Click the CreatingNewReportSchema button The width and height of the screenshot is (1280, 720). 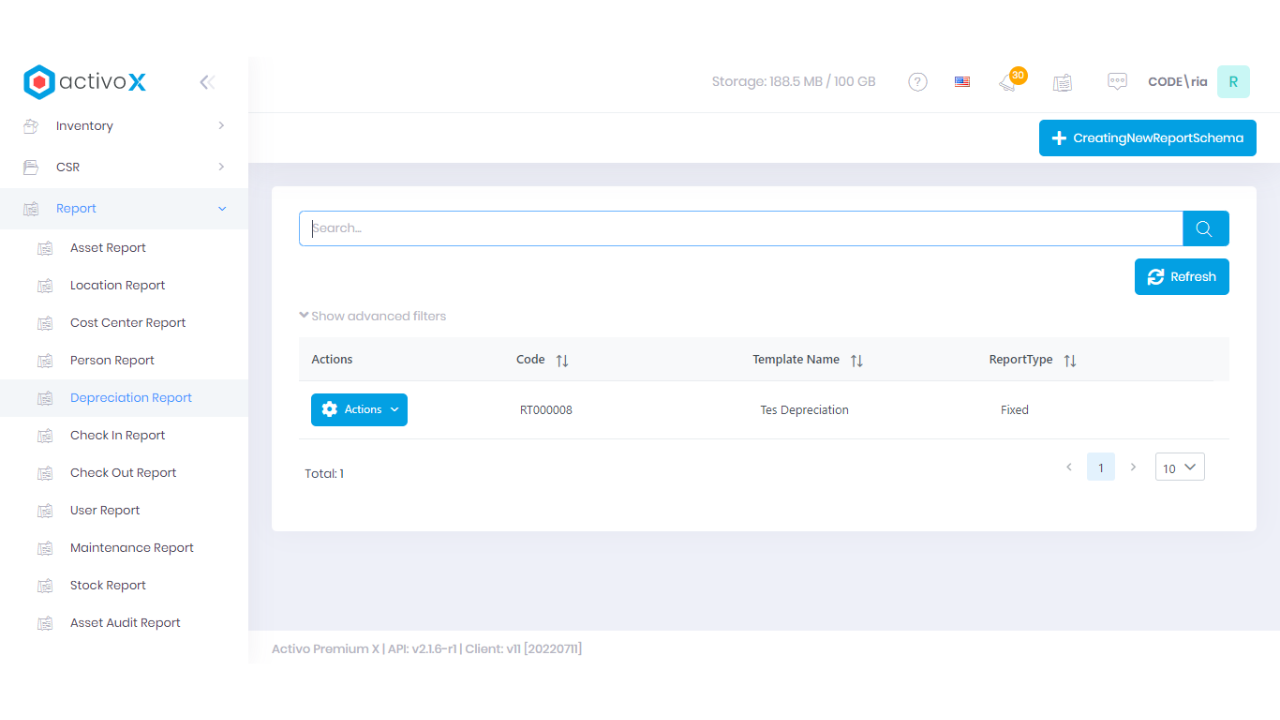pyautogui.click(x=1147, y=138)
